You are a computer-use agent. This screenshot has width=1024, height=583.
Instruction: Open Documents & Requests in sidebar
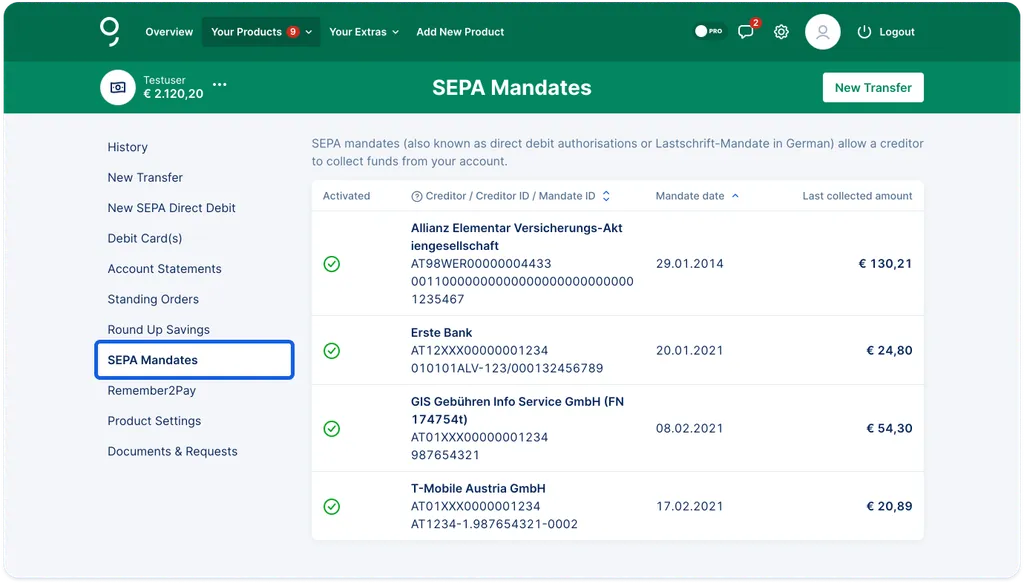[172, 452]
